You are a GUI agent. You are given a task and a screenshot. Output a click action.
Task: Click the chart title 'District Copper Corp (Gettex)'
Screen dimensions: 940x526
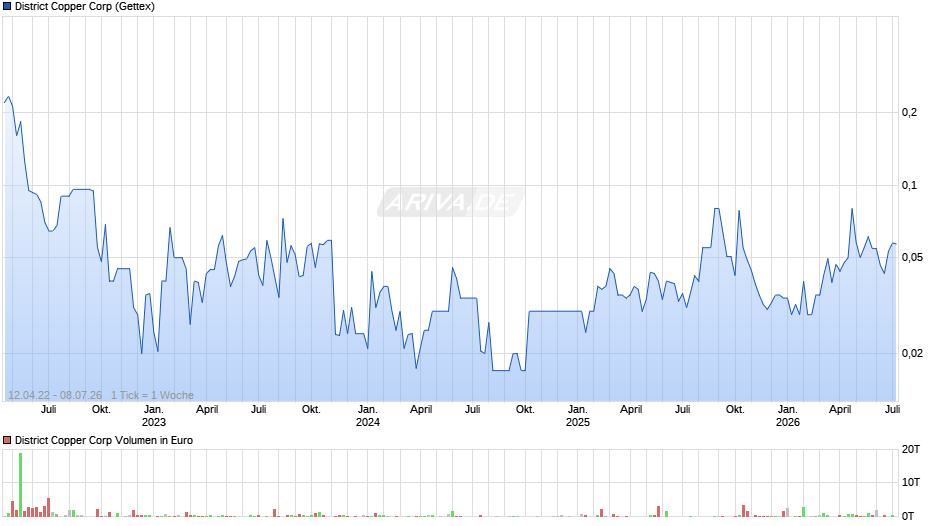[85, 7]
